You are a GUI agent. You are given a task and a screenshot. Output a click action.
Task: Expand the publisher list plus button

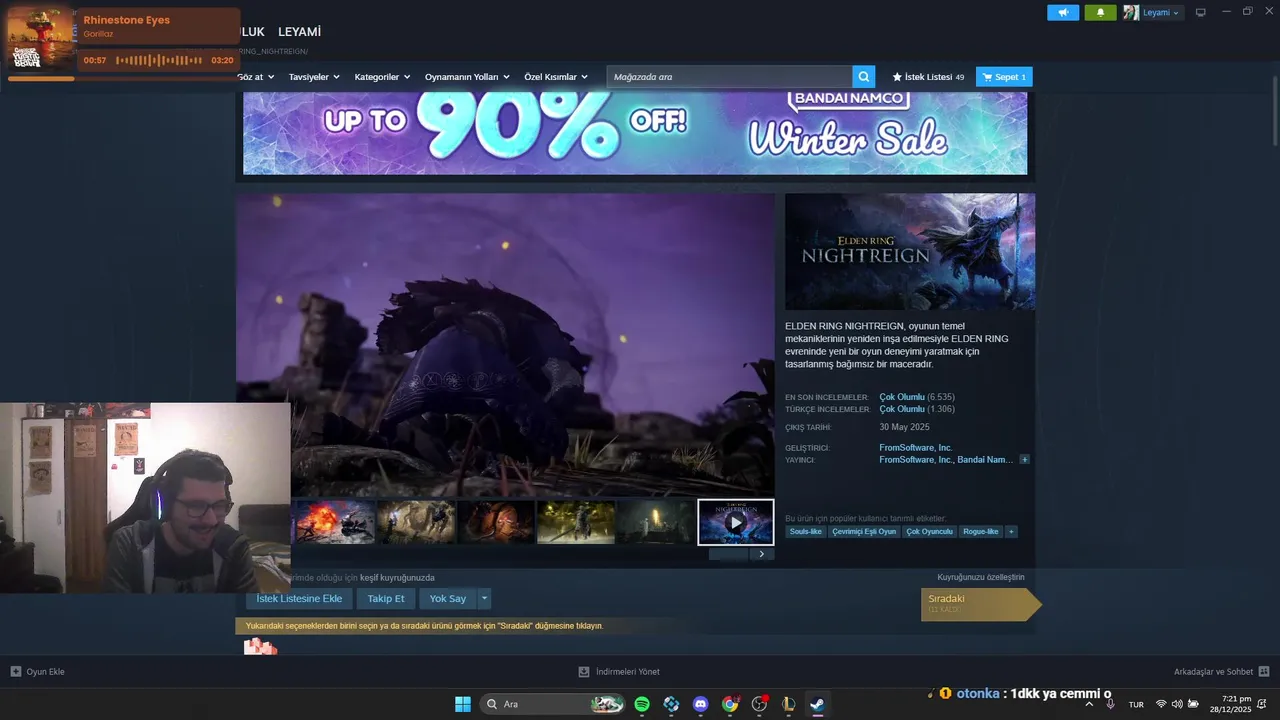pos(1024,460)
